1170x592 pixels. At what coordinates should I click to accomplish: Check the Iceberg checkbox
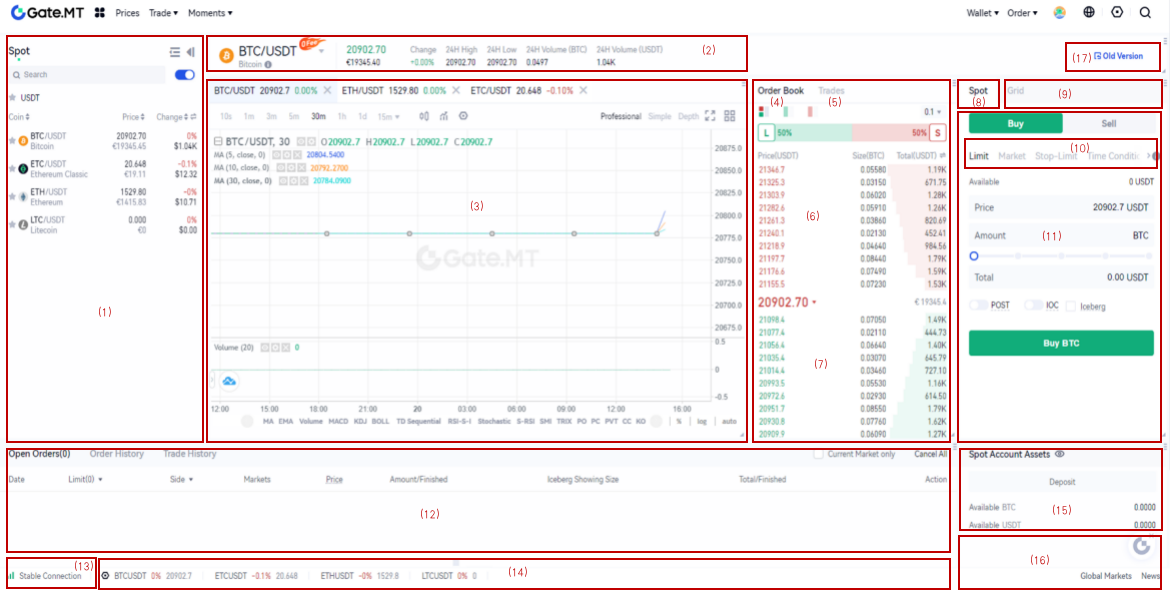pyautogui.click(x=1071, y=306)
